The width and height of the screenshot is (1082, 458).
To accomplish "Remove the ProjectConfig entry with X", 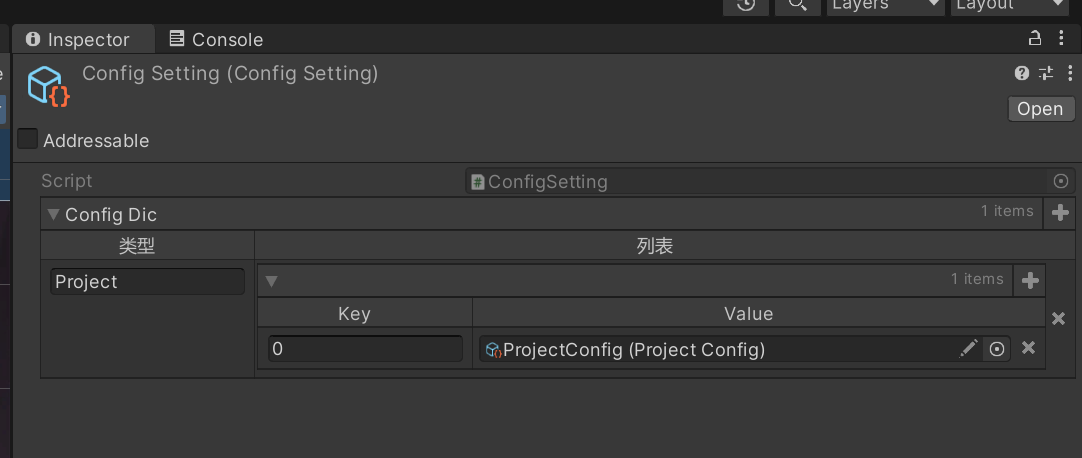I will coord(1028,348).
